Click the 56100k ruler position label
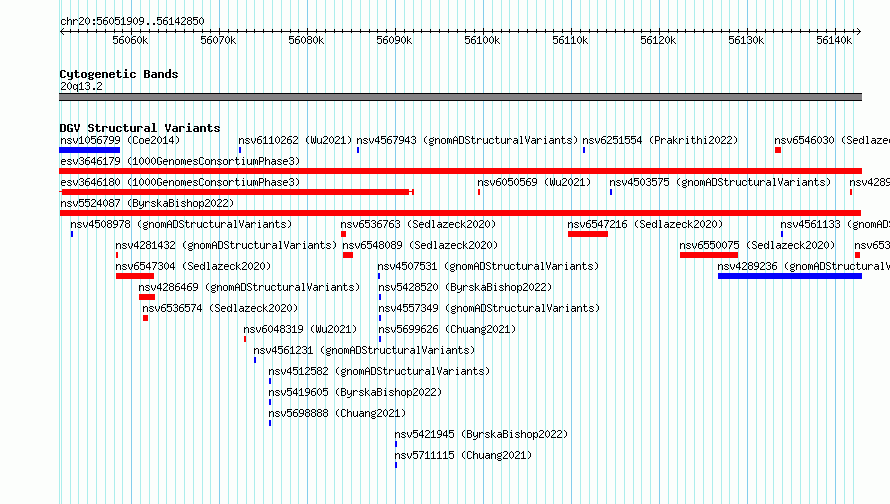Viewport: 890px width, 504px height. click(482, 40)
